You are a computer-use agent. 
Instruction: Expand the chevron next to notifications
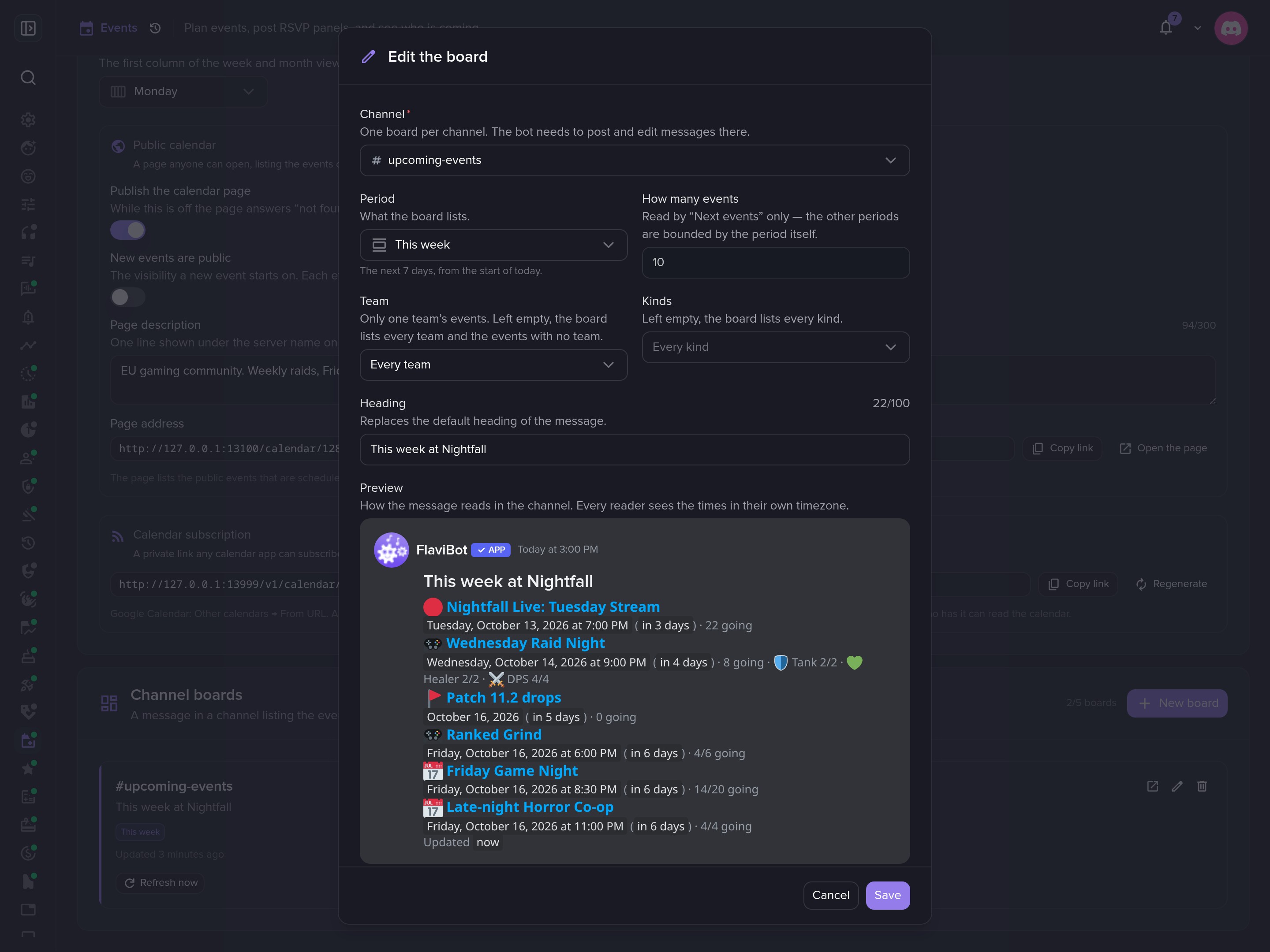(x=1197, y=28)
